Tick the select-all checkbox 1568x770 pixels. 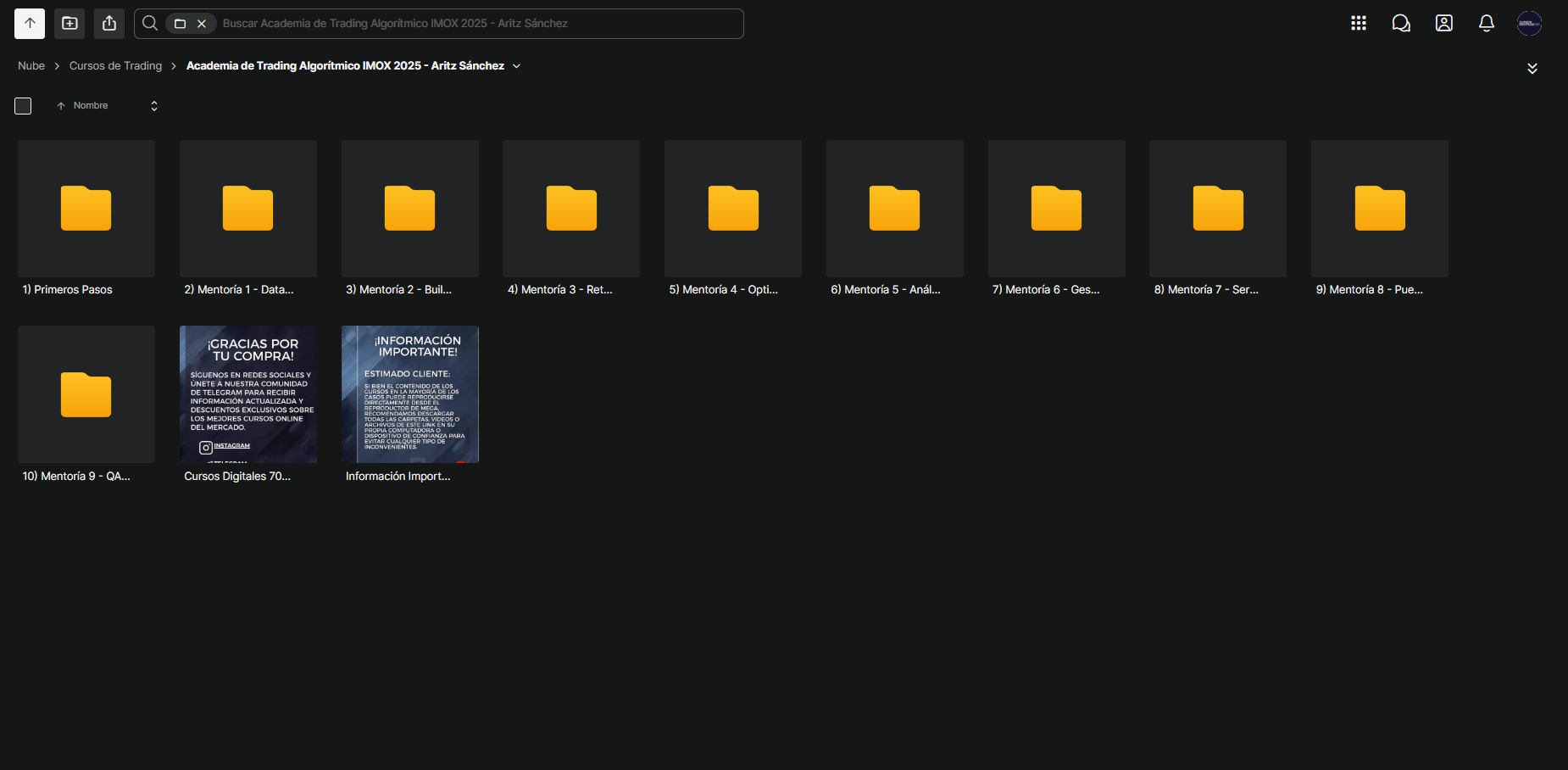click(23, 106)
